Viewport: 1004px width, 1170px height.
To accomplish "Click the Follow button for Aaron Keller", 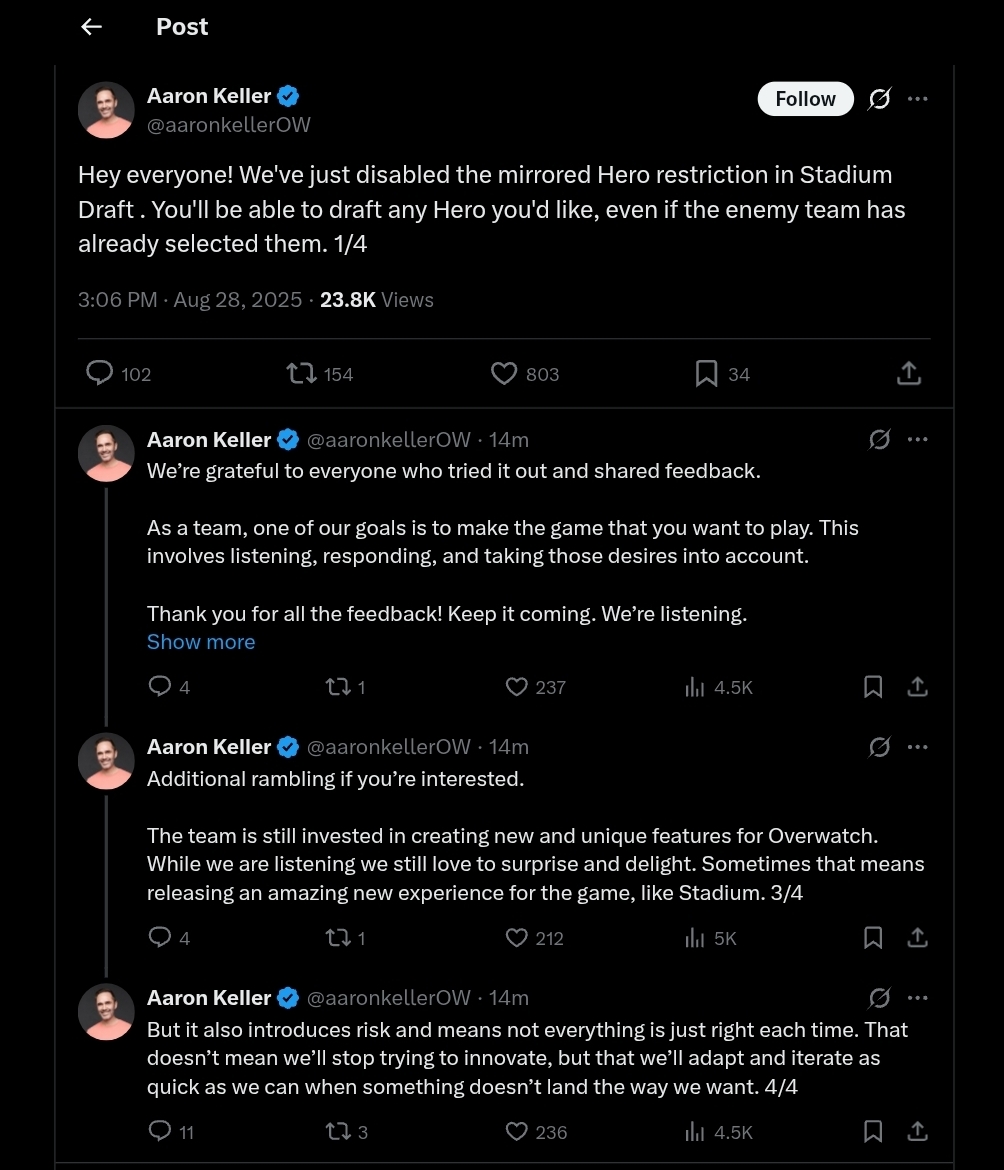I will [x=805, y=98].
